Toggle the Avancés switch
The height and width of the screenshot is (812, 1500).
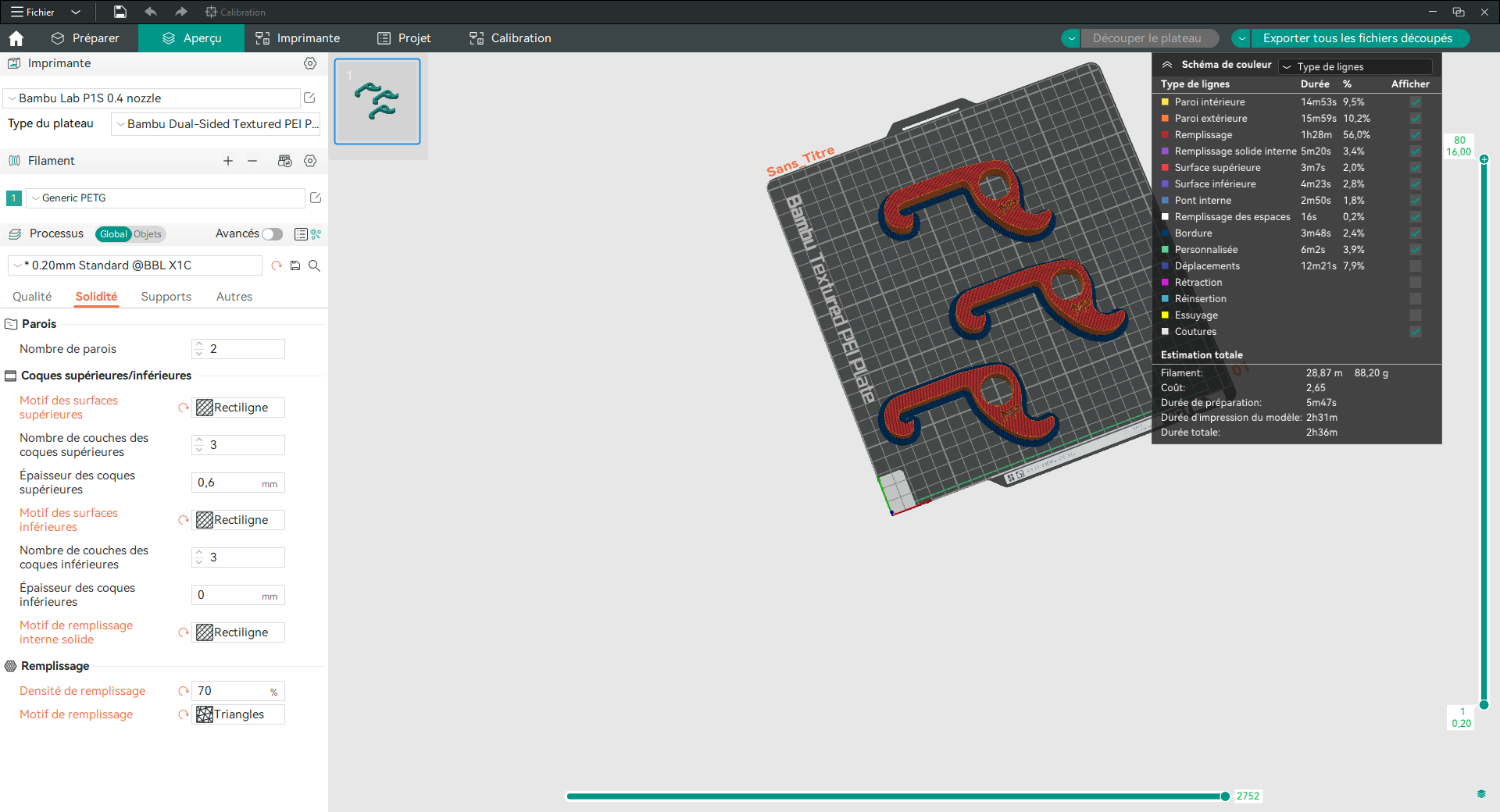(272, 234)
